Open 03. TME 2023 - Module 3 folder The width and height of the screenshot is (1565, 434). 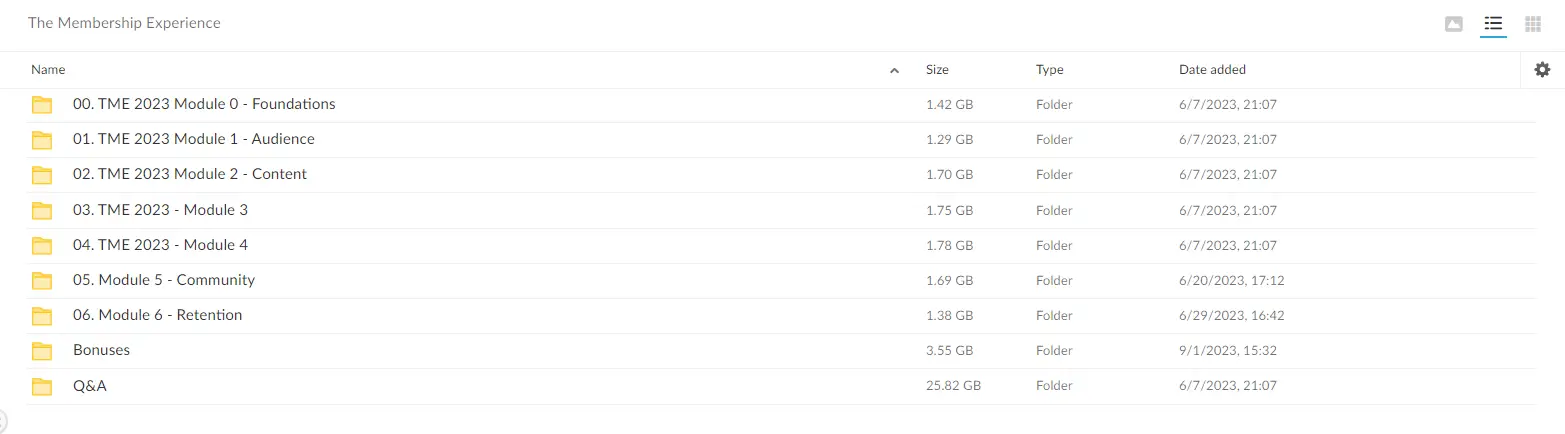coord(160,210)
